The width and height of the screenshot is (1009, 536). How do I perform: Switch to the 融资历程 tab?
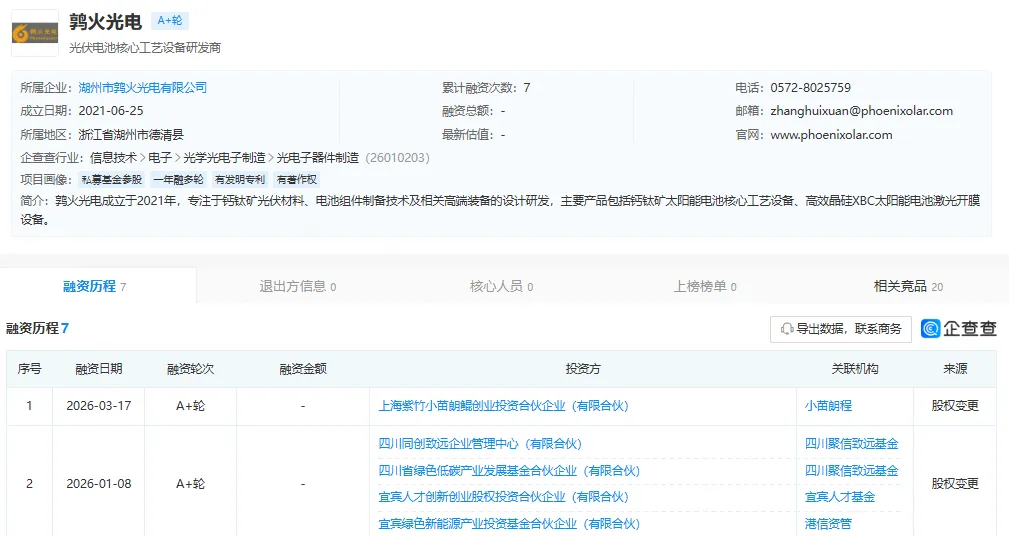[95, 286]
